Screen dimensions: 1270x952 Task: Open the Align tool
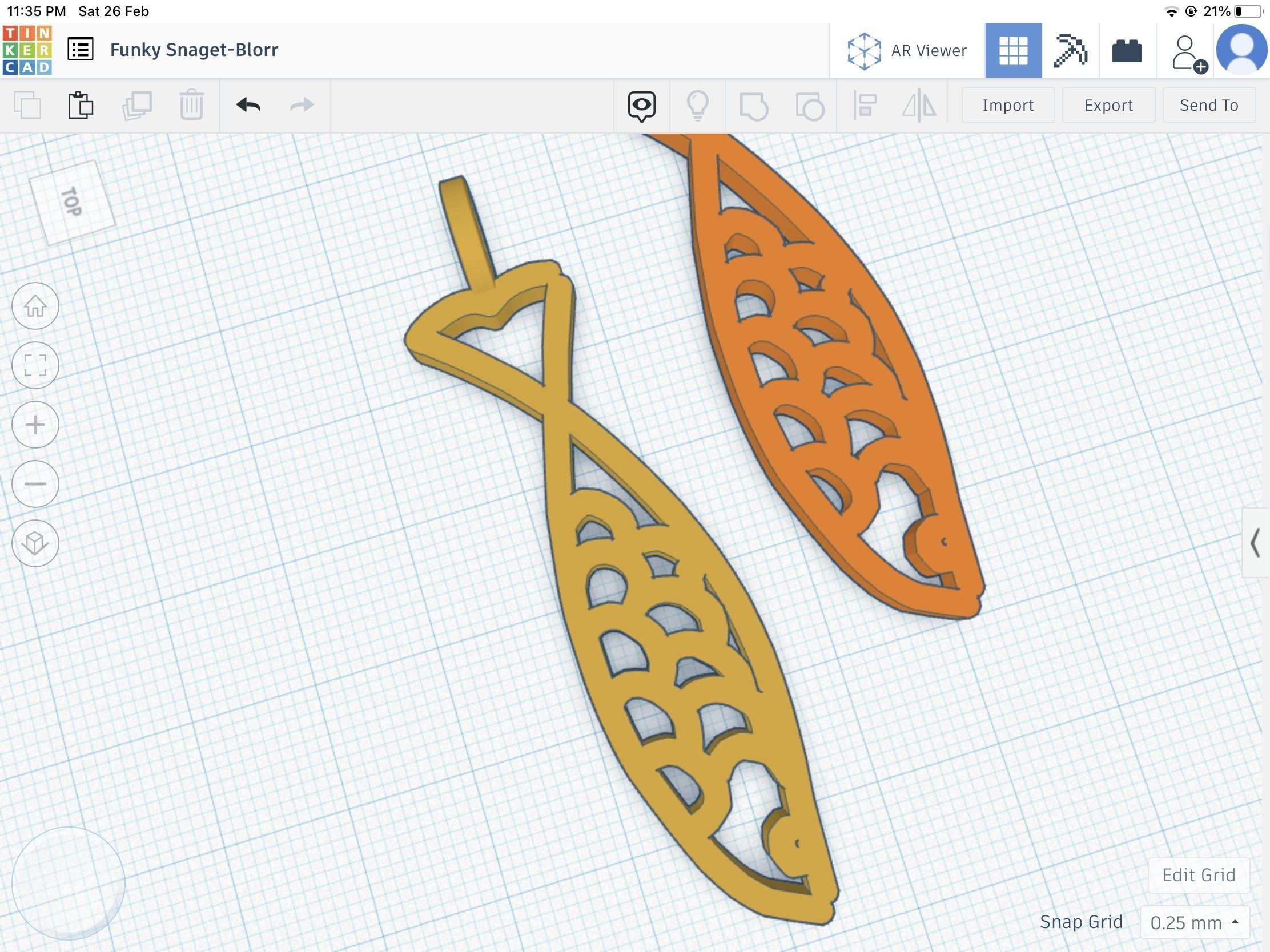pyautogui.click(x=865, y=106)
